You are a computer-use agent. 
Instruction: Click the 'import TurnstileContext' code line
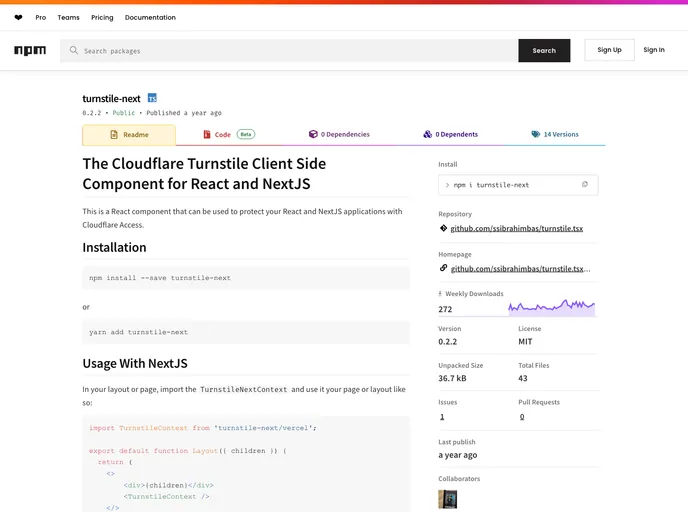point(203,428)
